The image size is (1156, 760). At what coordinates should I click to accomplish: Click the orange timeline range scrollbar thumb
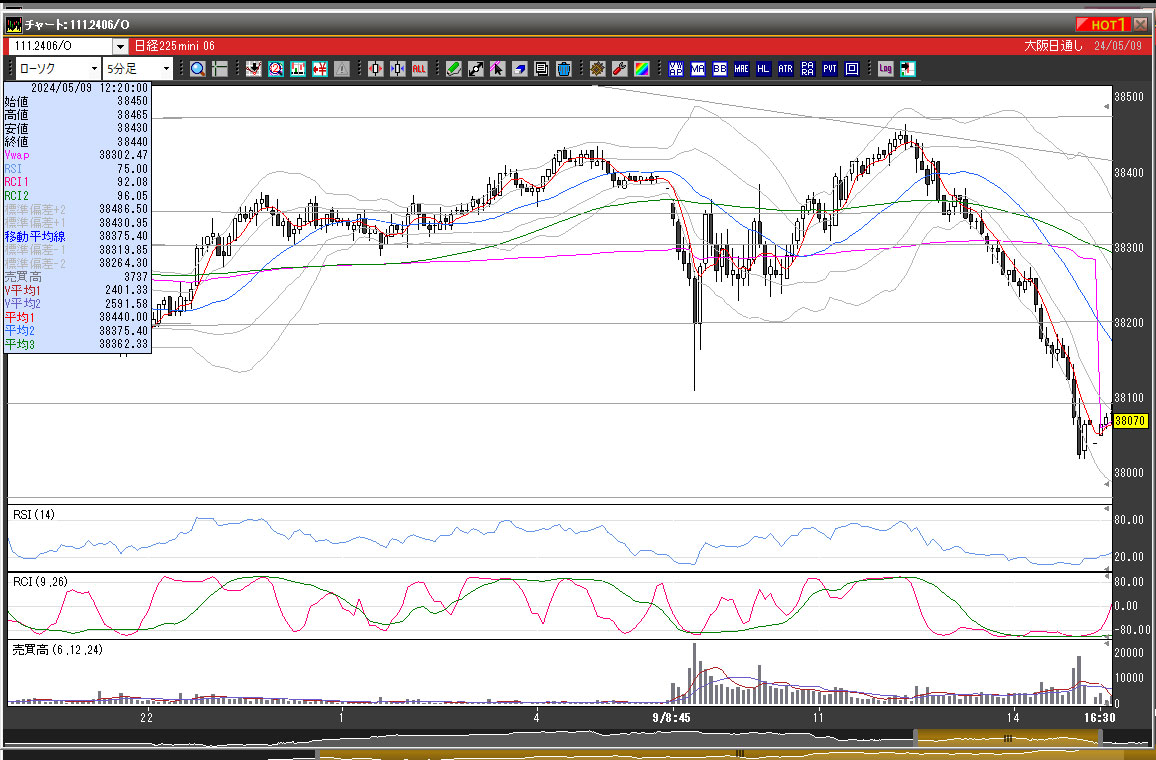(1008, 738)
